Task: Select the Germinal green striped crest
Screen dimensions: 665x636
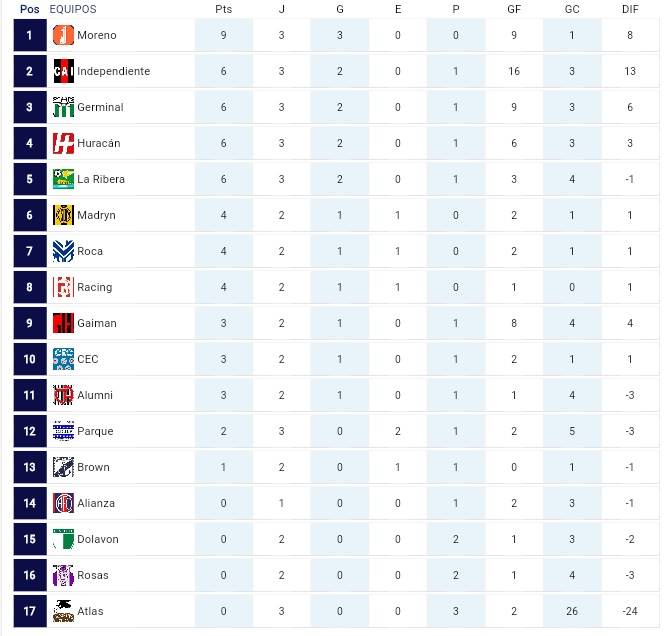Action: [x=63, y=107]
